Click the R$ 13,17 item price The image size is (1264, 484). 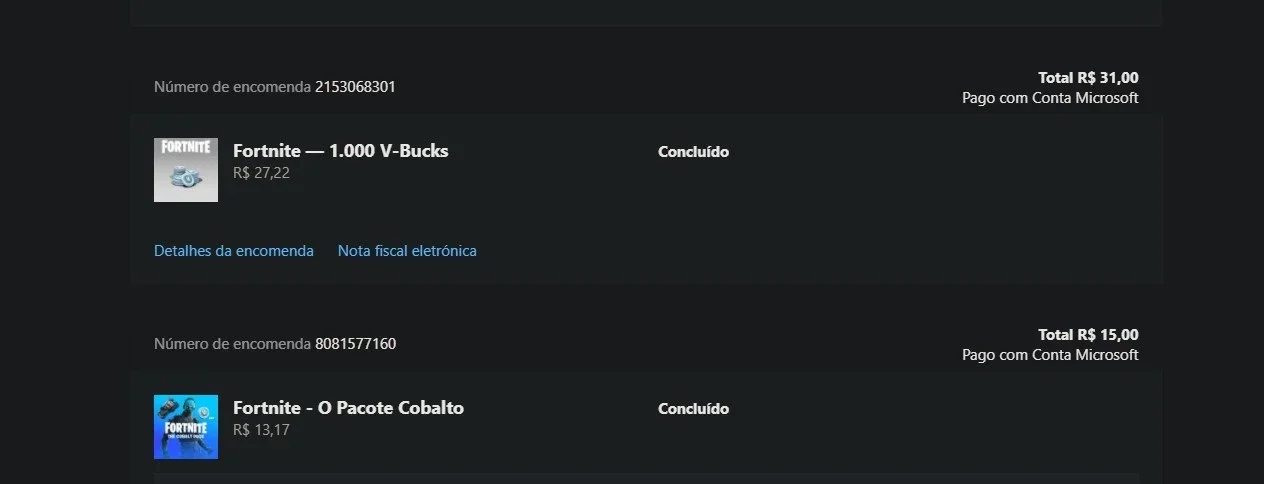tap(261, 430)
